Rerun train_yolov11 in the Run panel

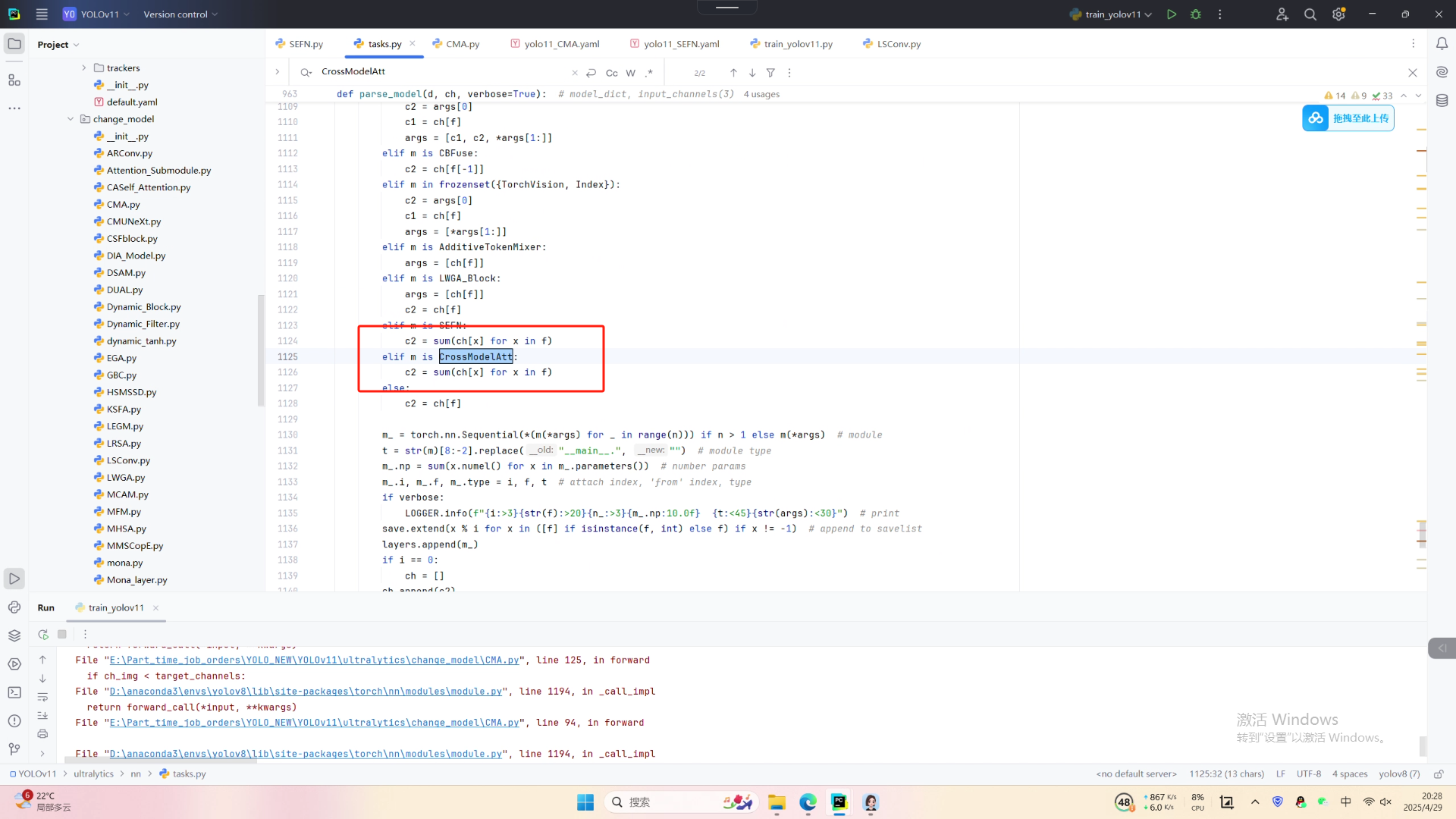(x=43, y=634)
